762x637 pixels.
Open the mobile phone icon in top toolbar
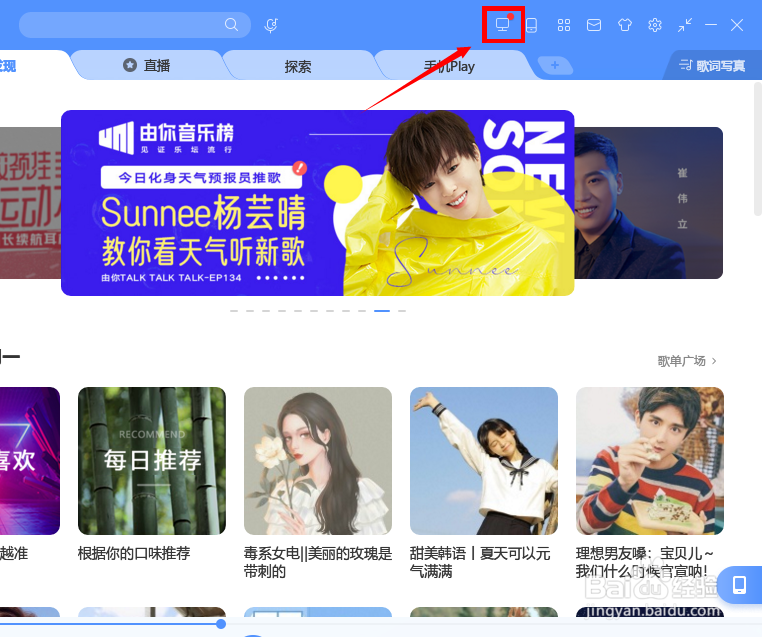point(532,25)
